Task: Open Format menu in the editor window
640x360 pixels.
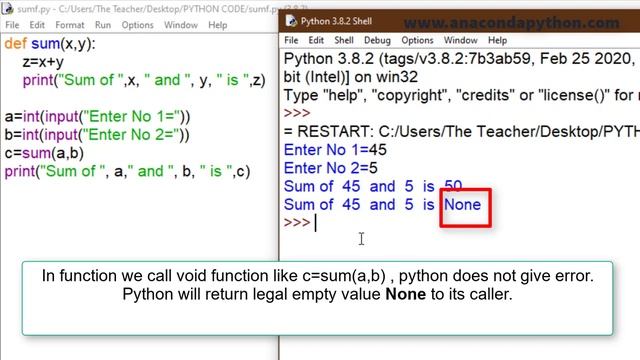Action: point(70,25)
